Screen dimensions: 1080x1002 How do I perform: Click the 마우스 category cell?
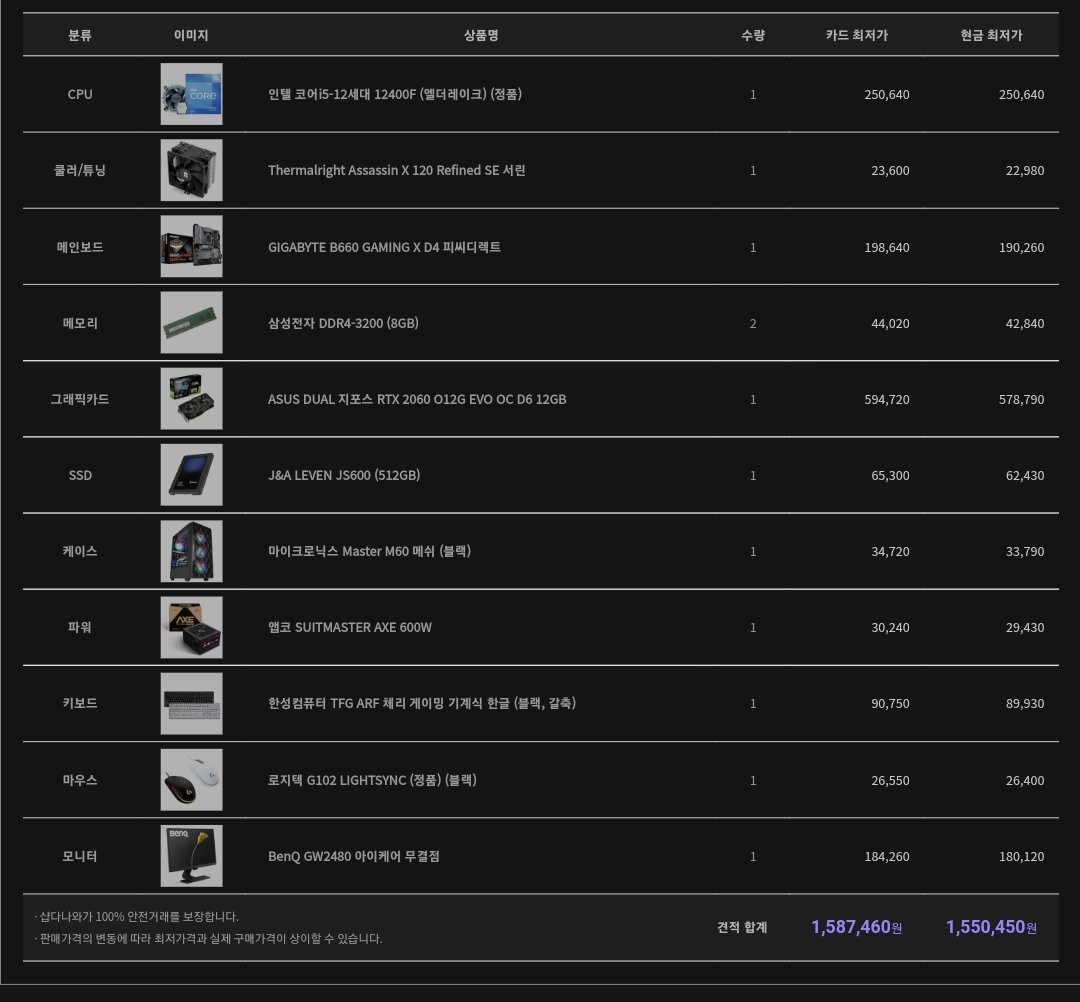80,780
